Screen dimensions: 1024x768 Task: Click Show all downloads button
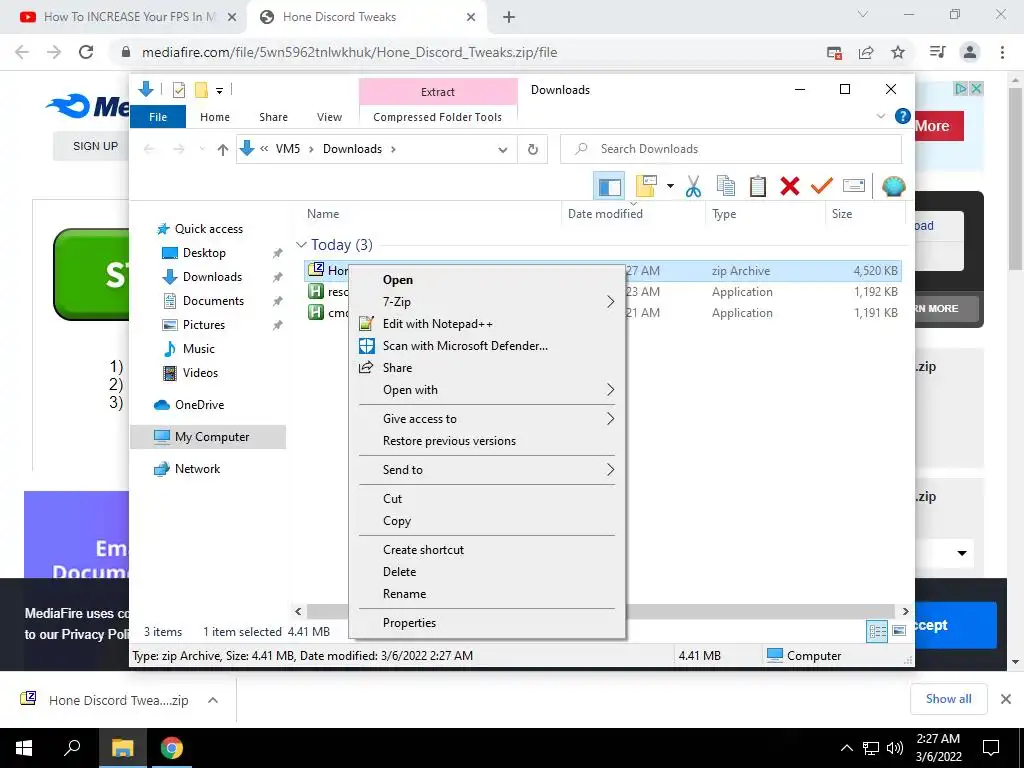(948, 699)
